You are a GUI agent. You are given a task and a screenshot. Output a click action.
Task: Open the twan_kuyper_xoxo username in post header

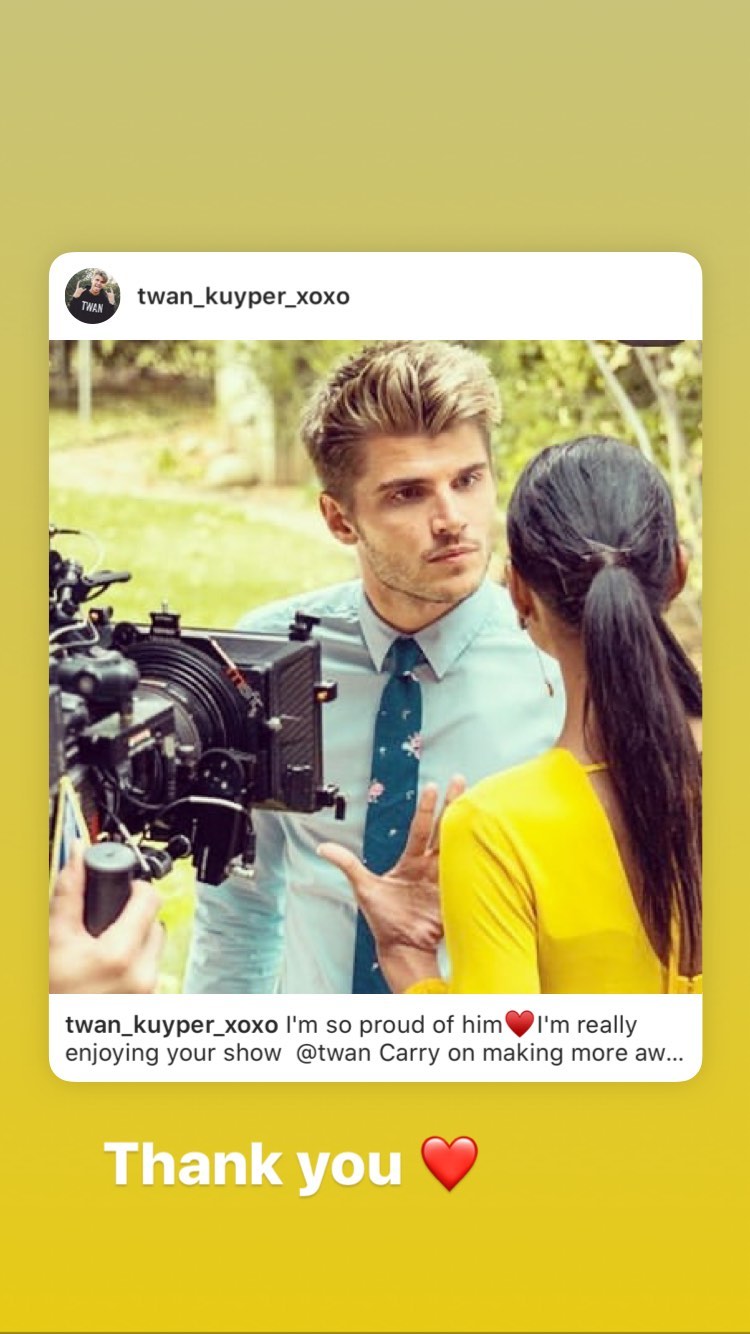(x=243, y=296)
